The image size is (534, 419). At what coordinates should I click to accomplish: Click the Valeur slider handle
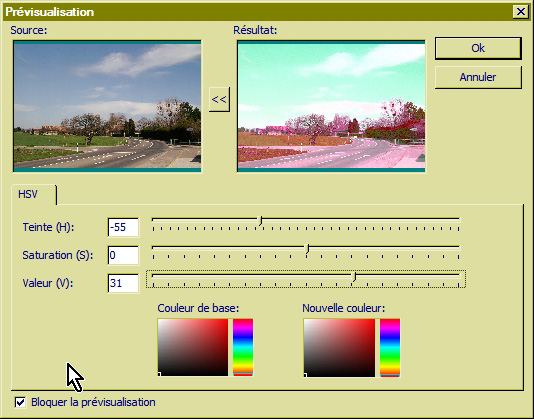pyautogui.click(x=354, y=276)
